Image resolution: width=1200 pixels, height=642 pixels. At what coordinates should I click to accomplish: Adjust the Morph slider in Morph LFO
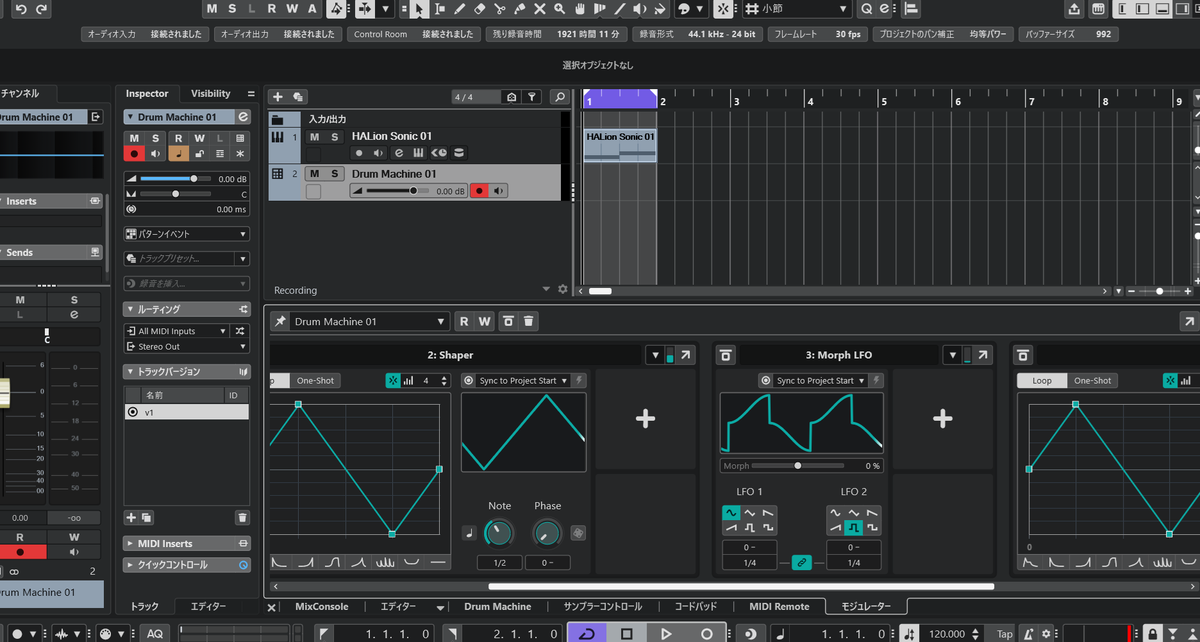click(x=798, y=466)
